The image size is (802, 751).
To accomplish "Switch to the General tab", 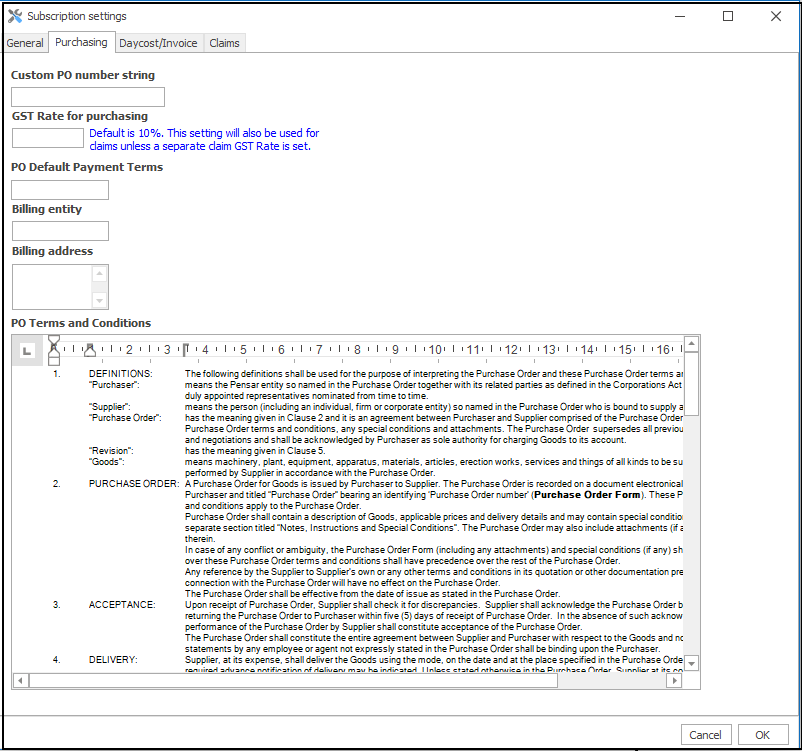I will 25,43.
